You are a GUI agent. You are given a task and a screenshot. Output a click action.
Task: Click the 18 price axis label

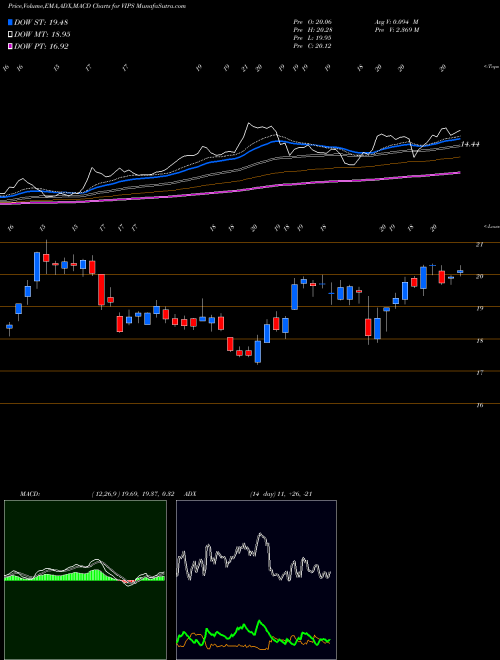(479, 341)
